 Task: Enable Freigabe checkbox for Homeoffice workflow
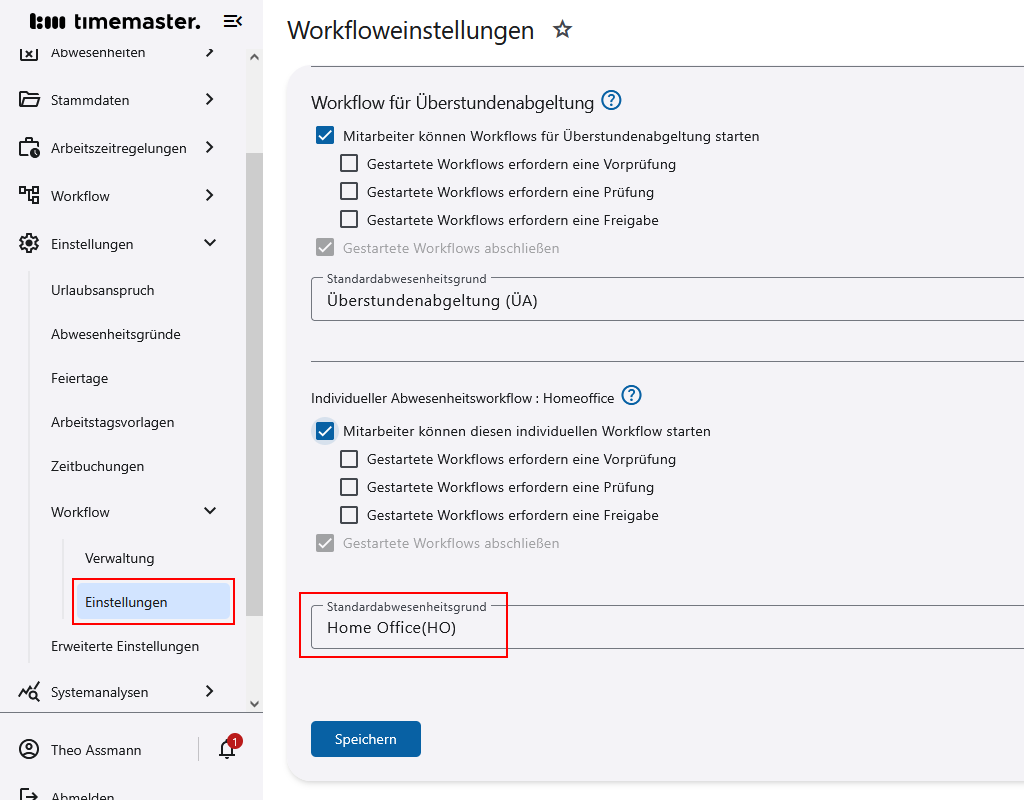click(x=349, y=516)
